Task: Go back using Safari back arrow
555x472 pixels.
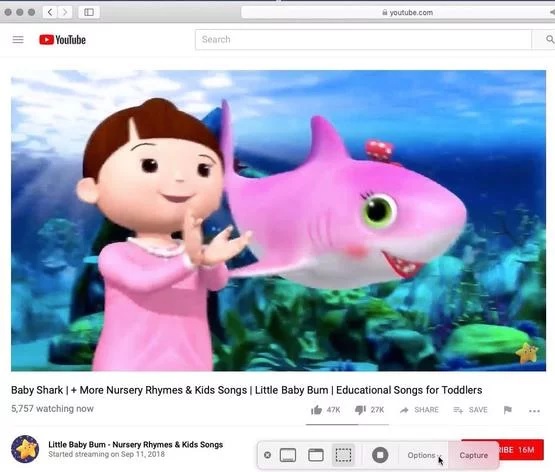Action: (x=50, y=12)
